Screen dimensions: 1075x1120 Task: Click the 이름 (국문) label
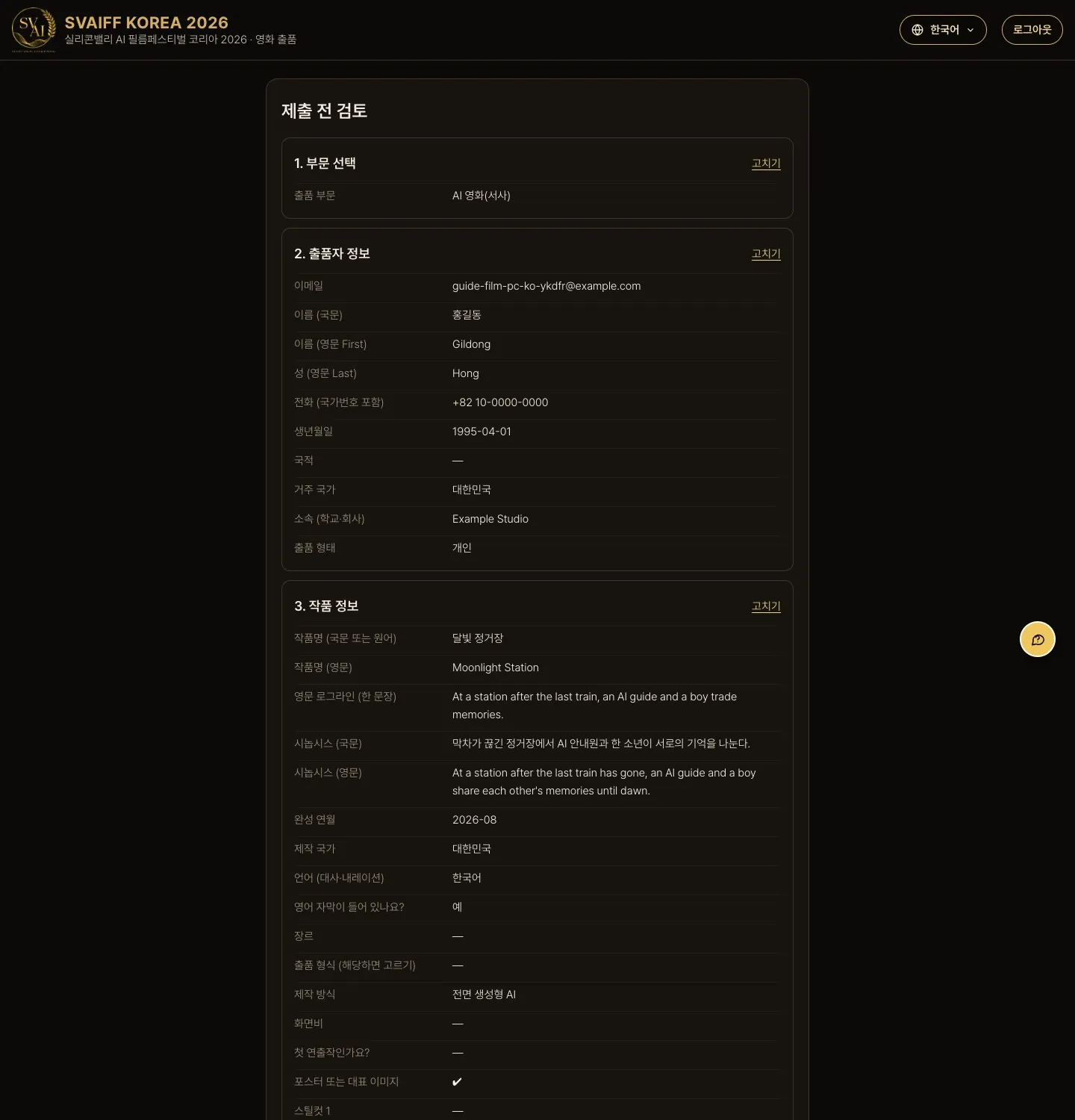point(318,315)
